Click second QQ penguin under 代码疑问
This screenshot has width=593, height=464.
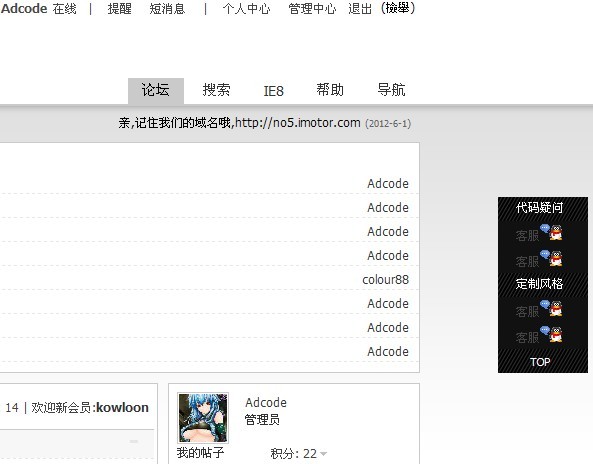tap(551, 258)
